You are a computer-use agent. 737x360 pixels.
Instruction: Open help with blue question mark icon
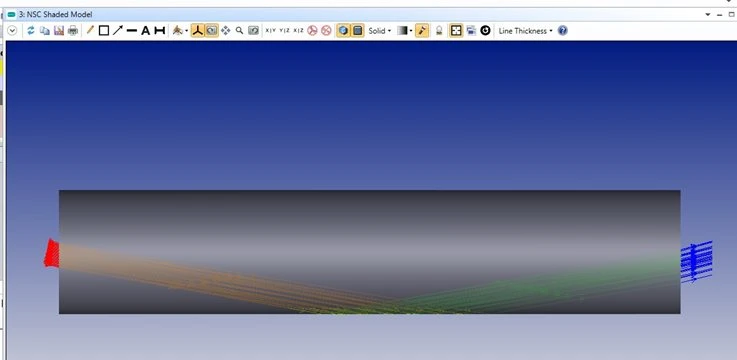[563, 31]
